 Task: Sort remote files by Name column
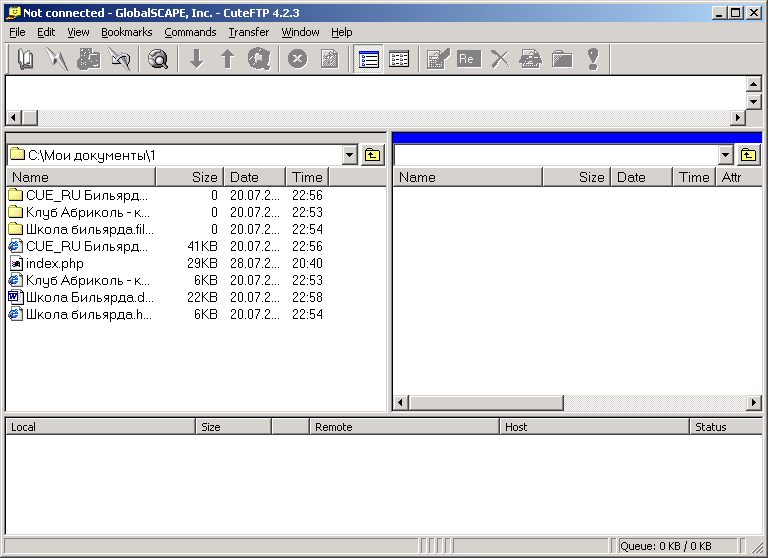click(x=468, y=177)
